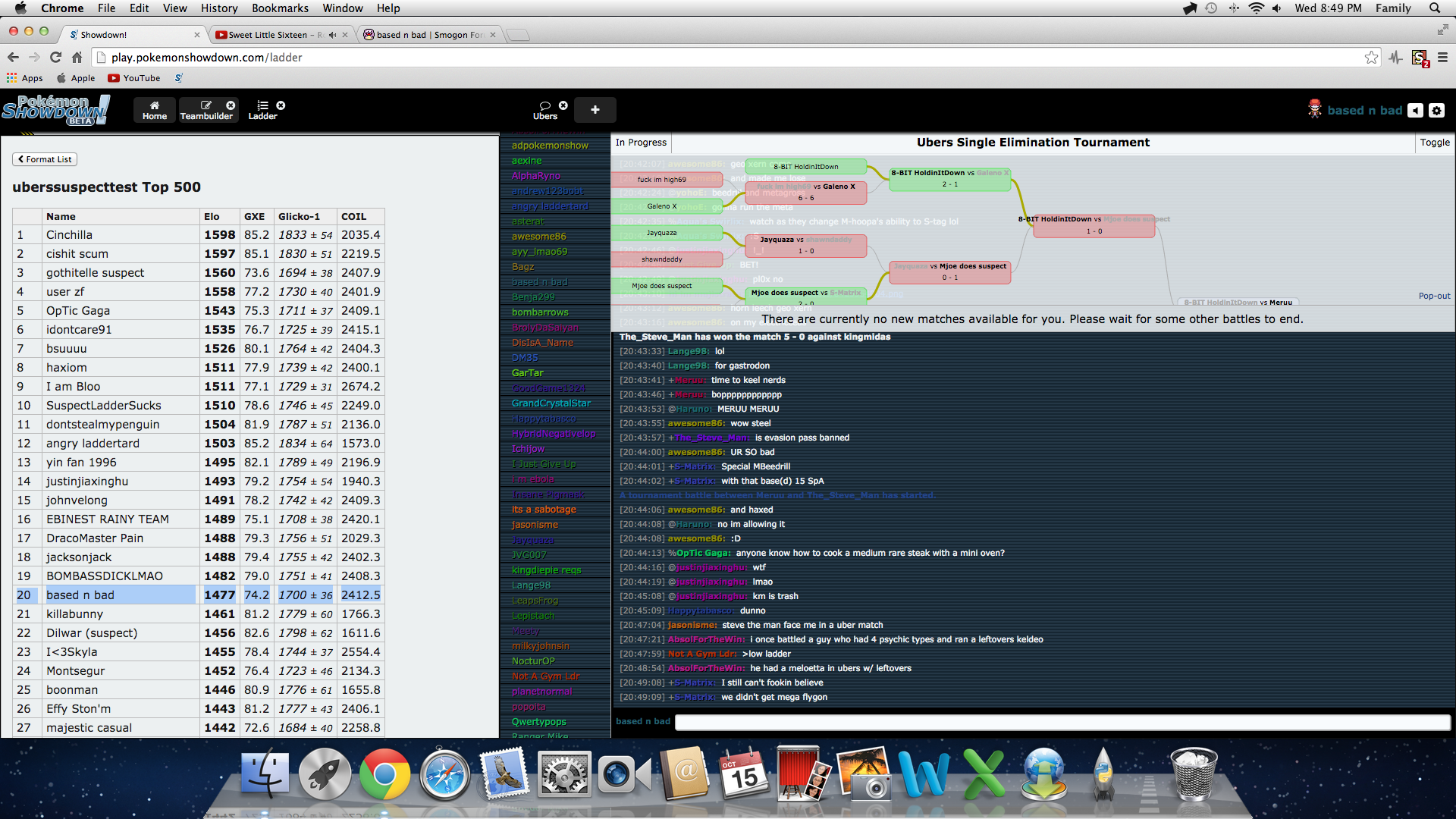Open the Showdown Home tab
This screenshot has width=1456, height=819.
pos(155,110)
